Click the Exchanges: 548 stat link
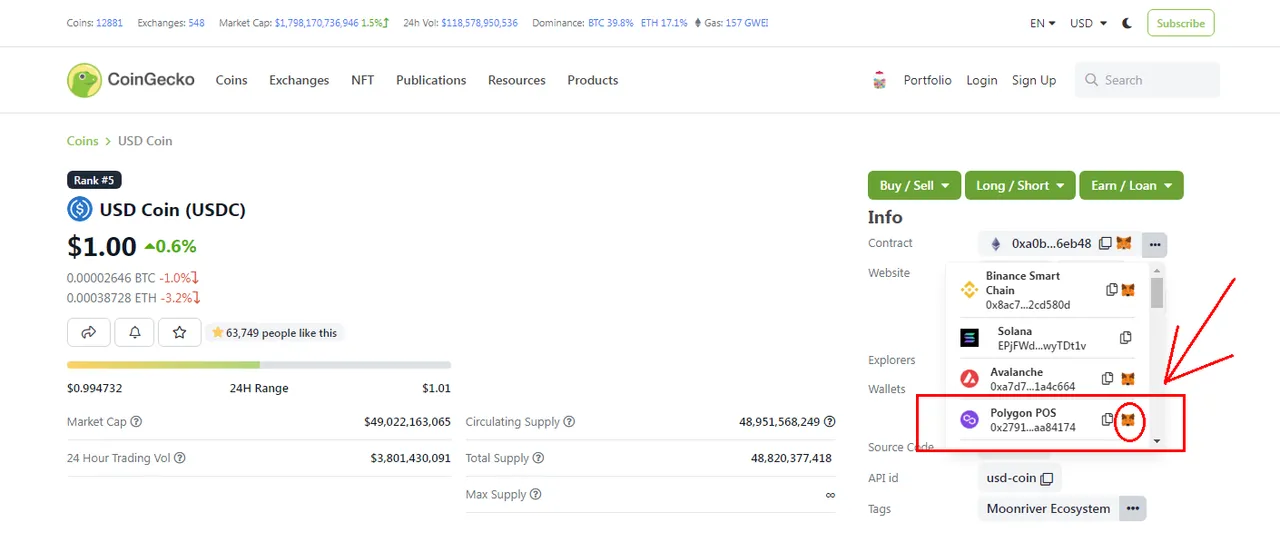 coord(171,23)
